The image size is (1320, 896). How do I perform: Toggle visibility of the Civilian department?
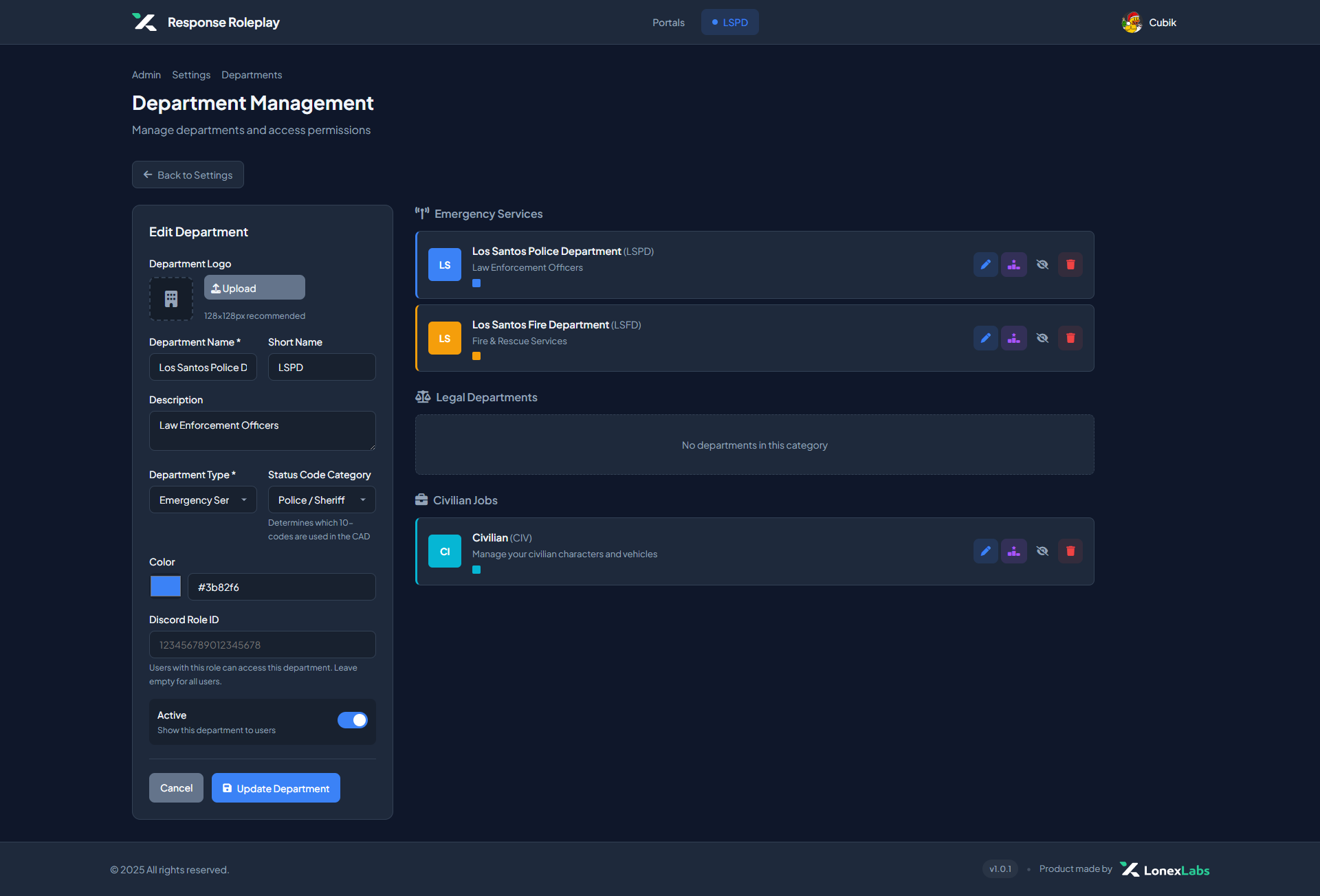tap(1042, 551)
